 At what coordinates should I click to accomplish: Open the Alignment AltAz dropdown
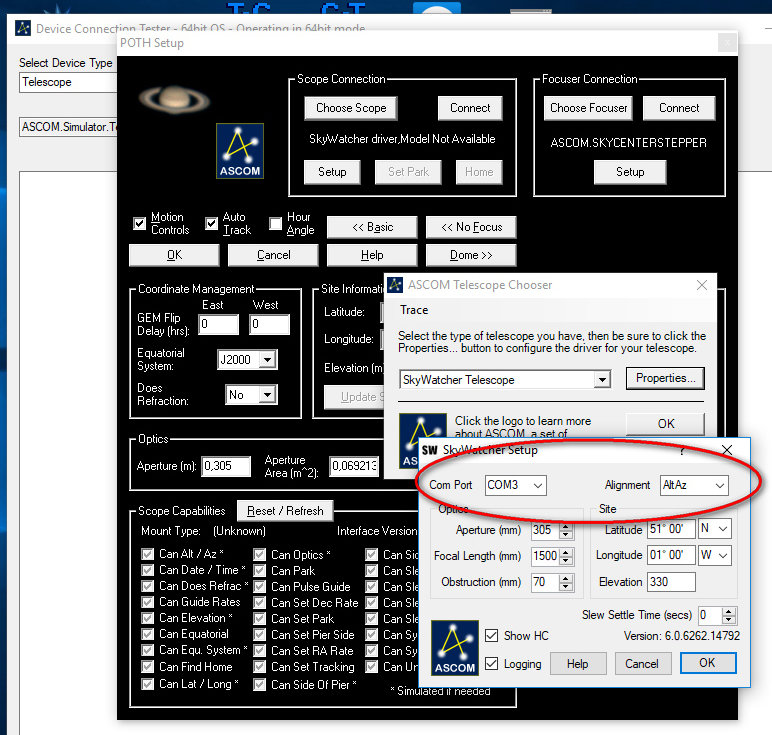pyautogui.click(x=694, y=485)
